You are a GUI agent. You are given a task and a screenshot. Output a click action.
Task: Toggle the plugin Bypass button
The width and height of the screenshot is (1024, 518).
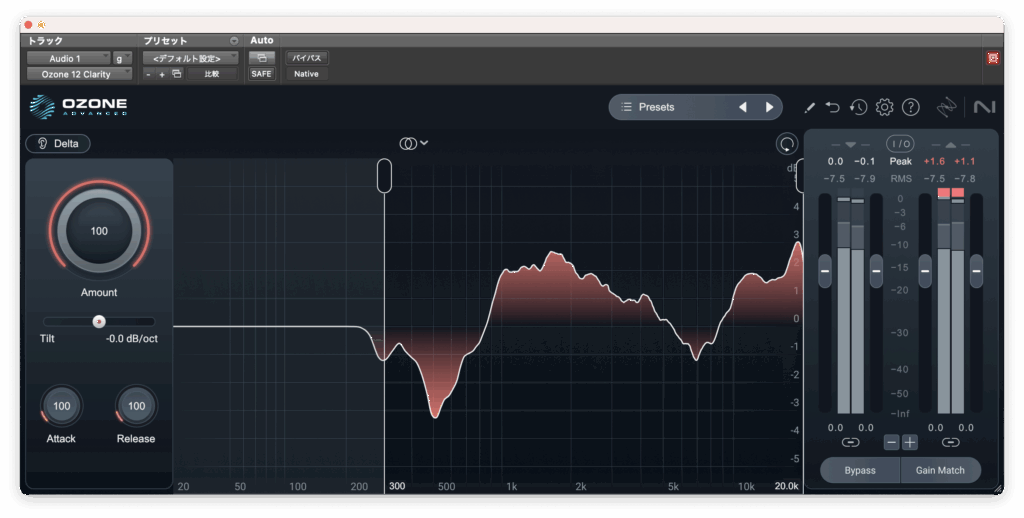coord(859,470)
